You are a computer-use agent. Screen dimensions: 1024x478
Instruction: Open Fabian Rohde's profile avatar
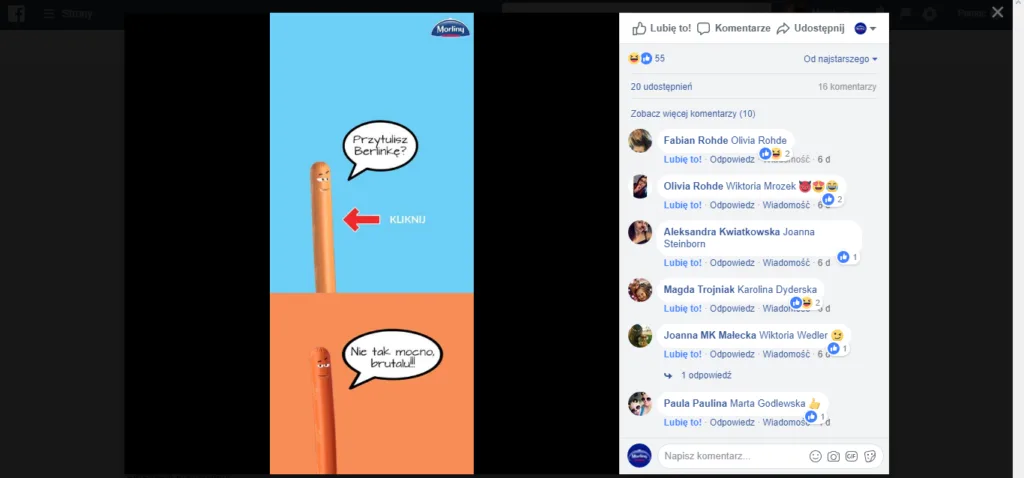tap(640, 140)
